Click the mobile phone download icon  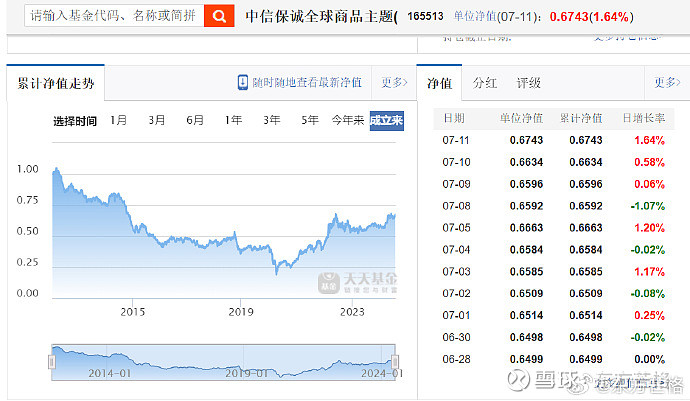(242, 82)
